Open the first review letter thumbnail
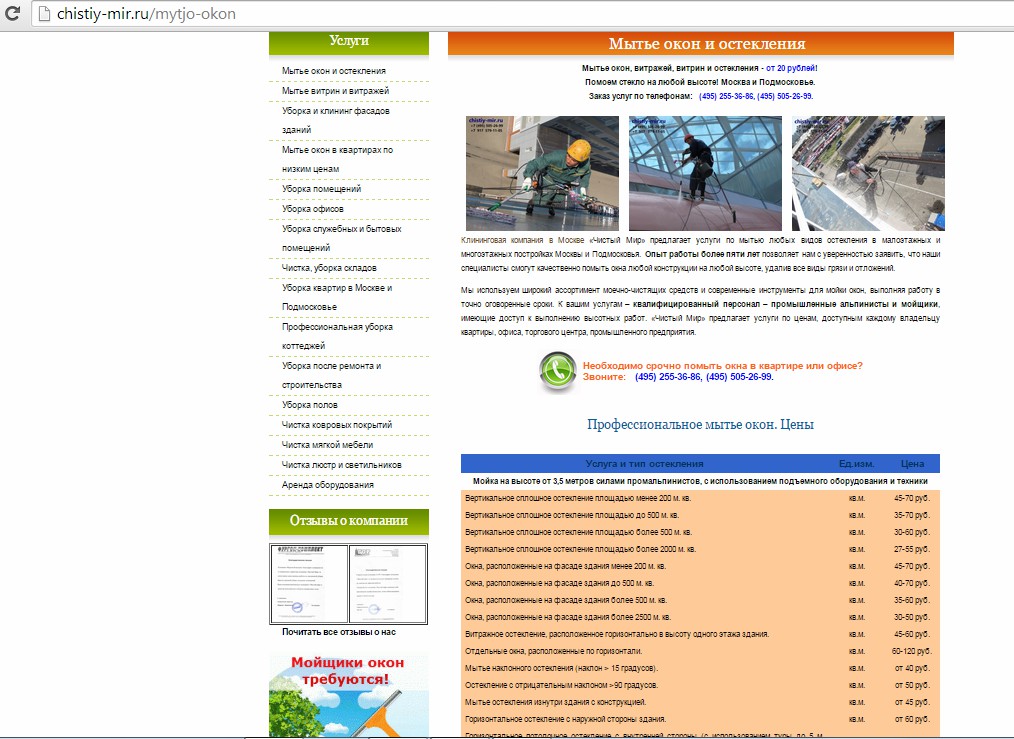1014x739 pixels. coord(308,584)
